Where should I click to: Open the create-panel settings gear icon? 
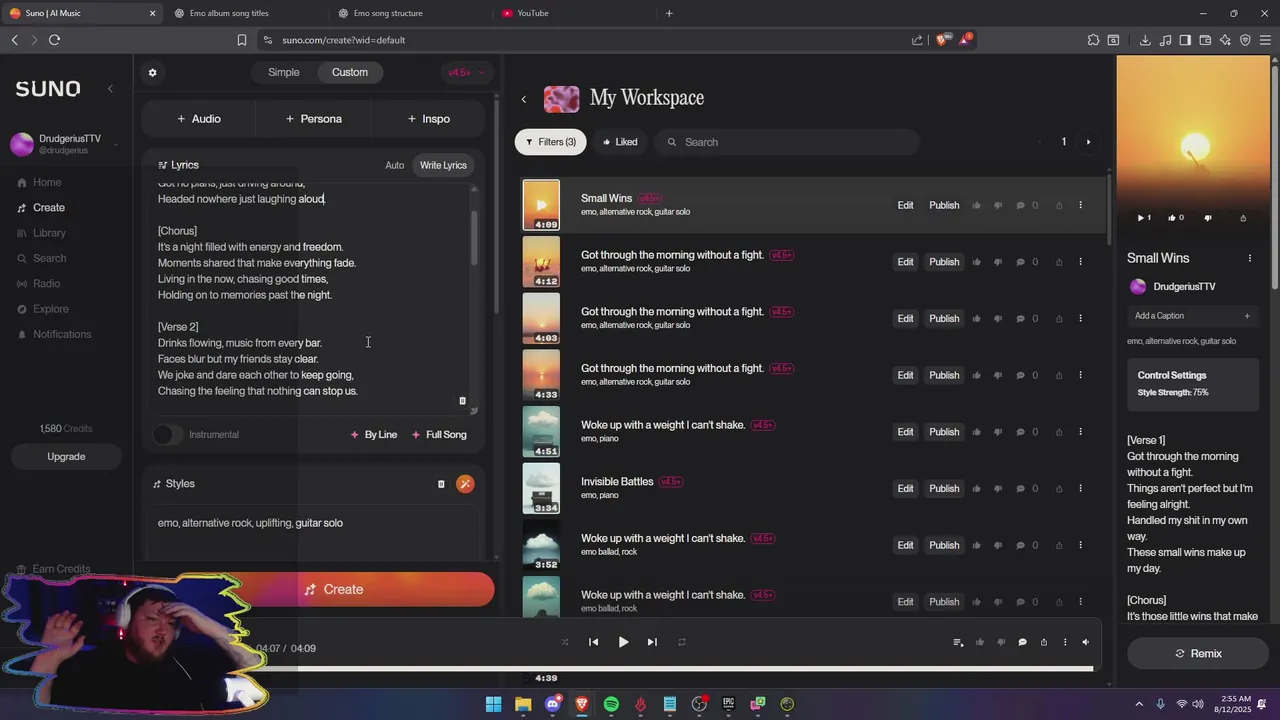152,72
